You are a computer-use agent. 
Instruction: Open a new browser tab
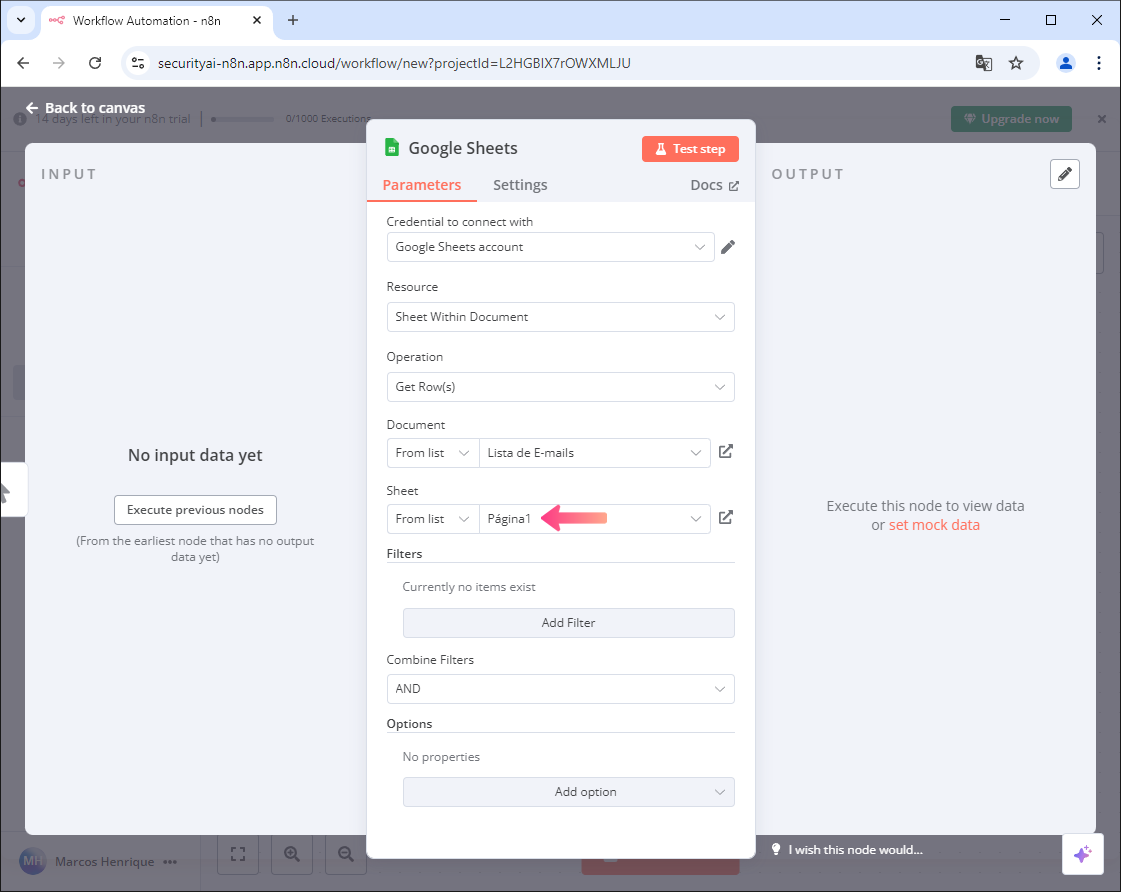[x=292, y=20]
